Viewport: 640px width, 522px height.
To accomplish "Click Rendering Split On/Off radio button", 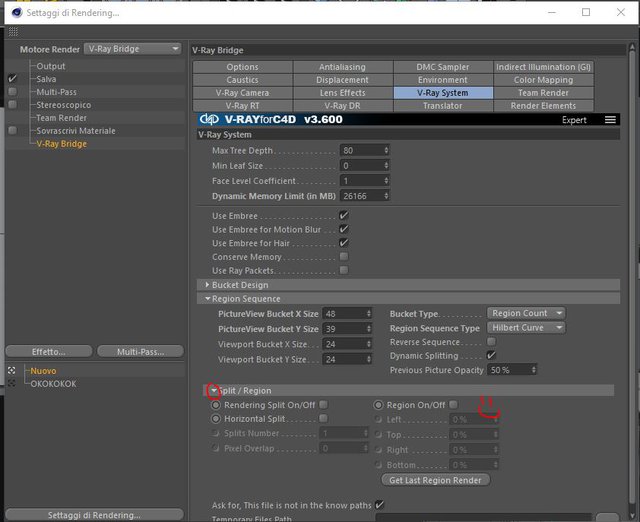I will (216, 405).
